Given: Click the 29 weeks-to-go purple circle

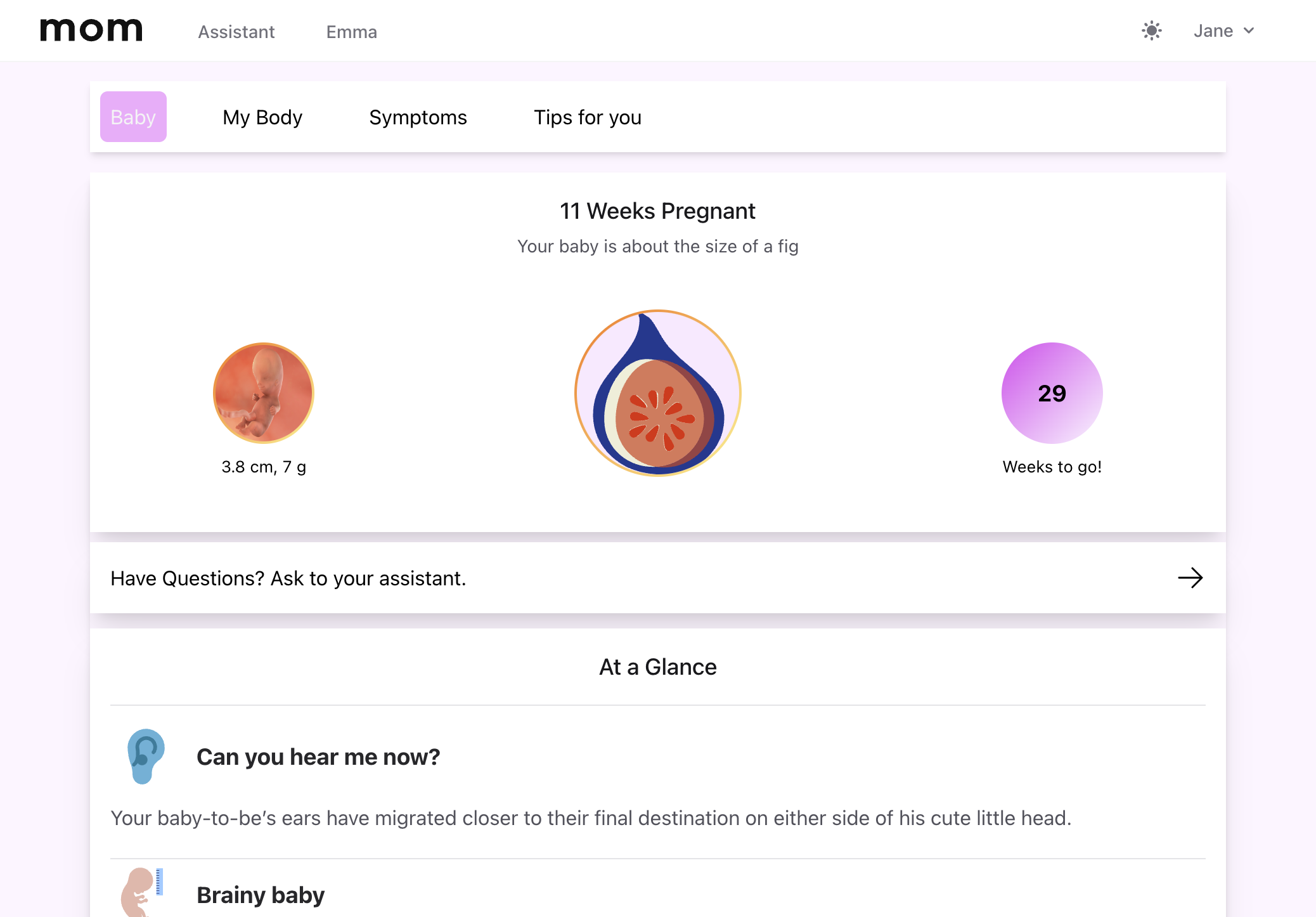Looking at the screenshot, I should point(1052,393).
